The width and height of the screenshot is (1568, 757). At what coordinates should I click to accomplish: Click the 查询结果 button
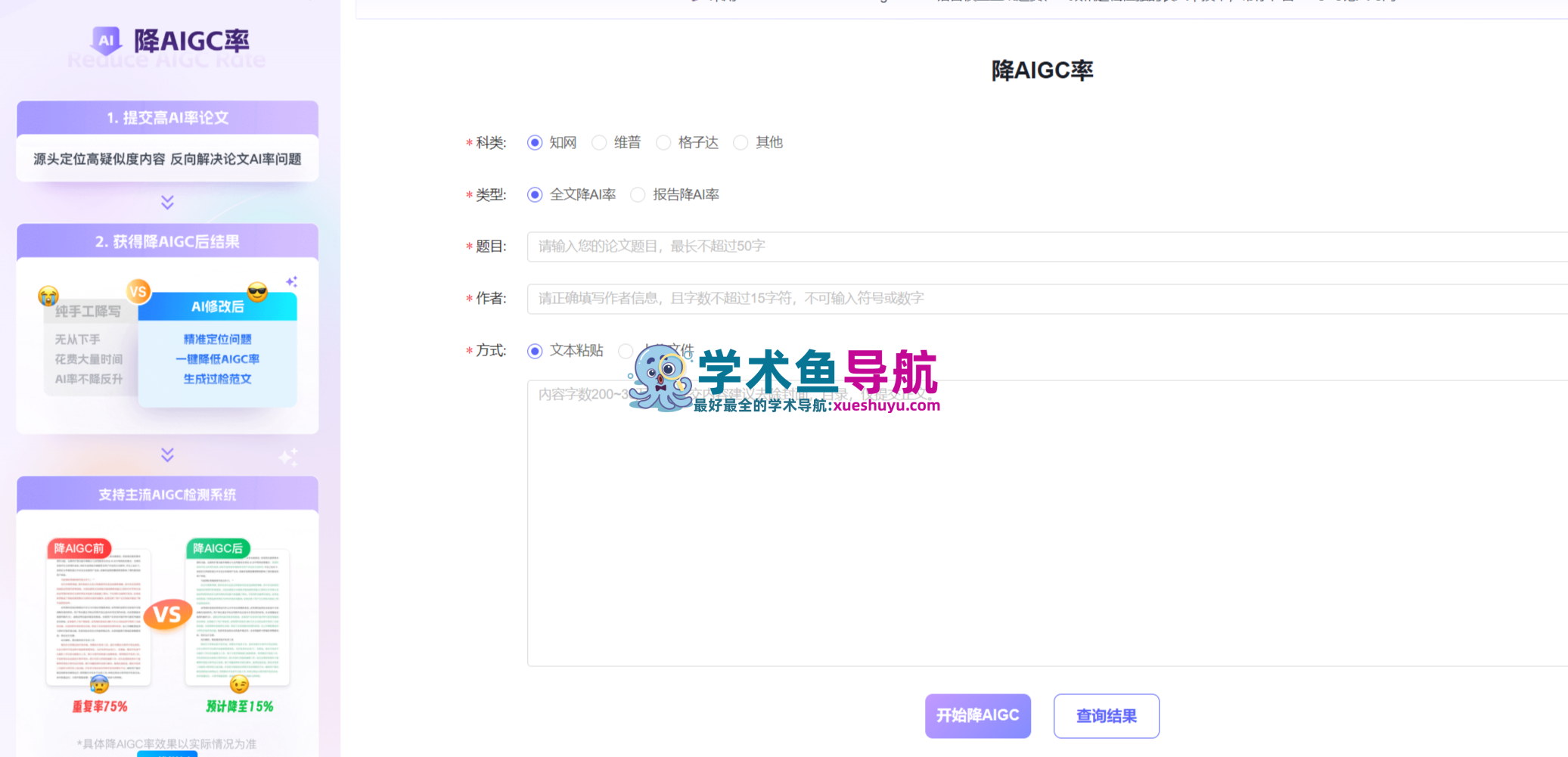(1106, 715)
